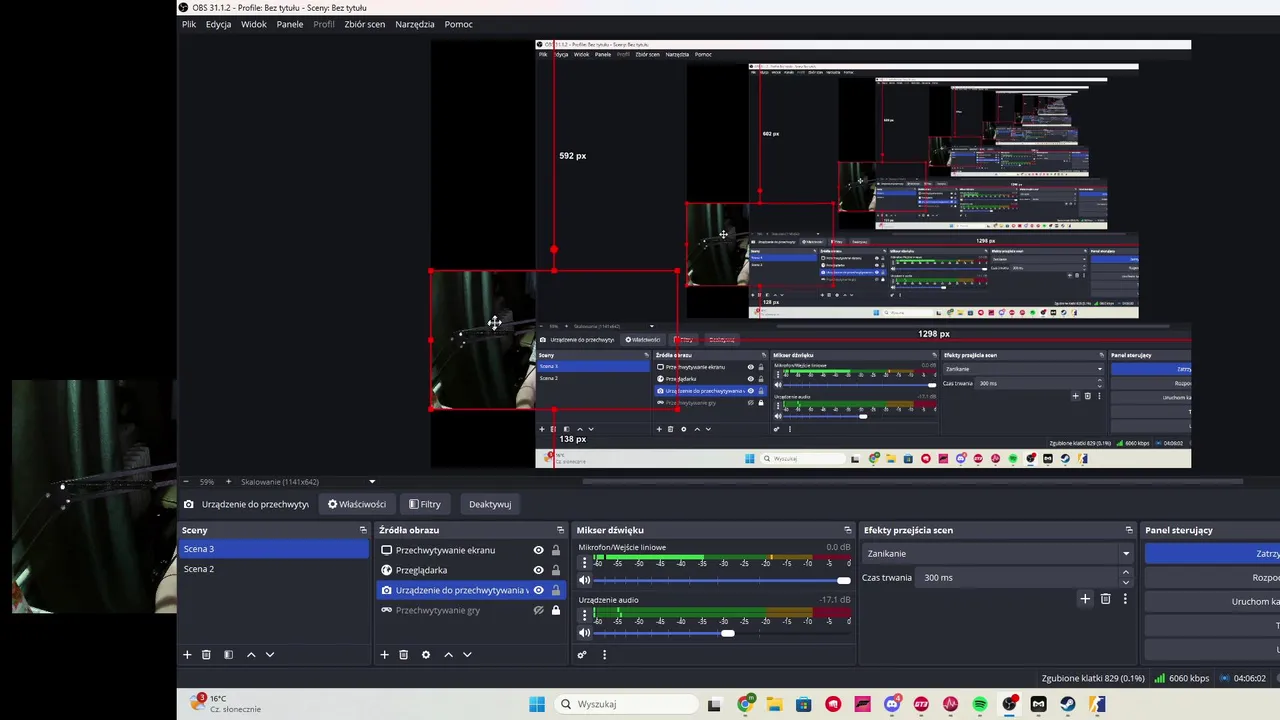Viewport: 1280px width, 720px height.
Task: Open audio mixer three-dot menu at bottom
Action: tap(604, 655)
